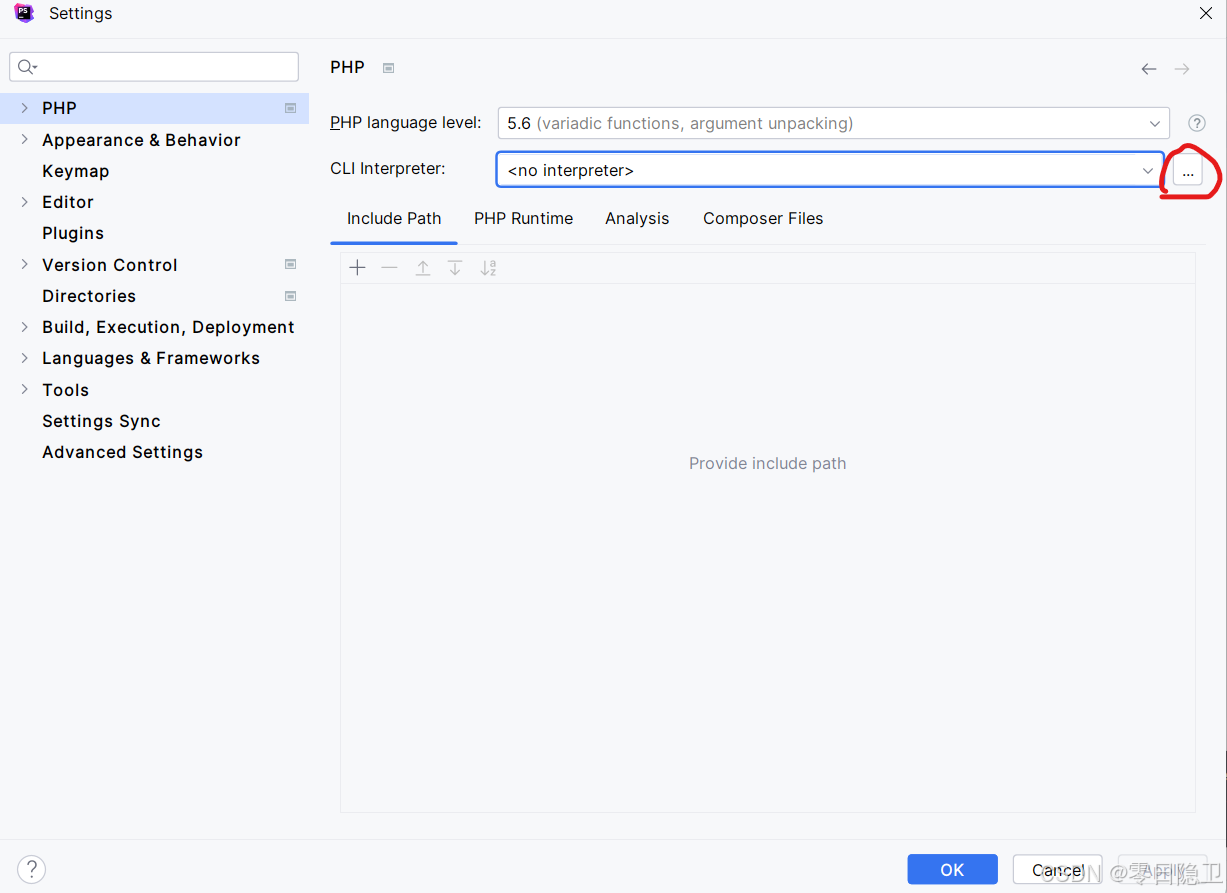Screen dimensions: 1227x893
Task: Add an include path with plus icon
Action: [x=357, y=268]
